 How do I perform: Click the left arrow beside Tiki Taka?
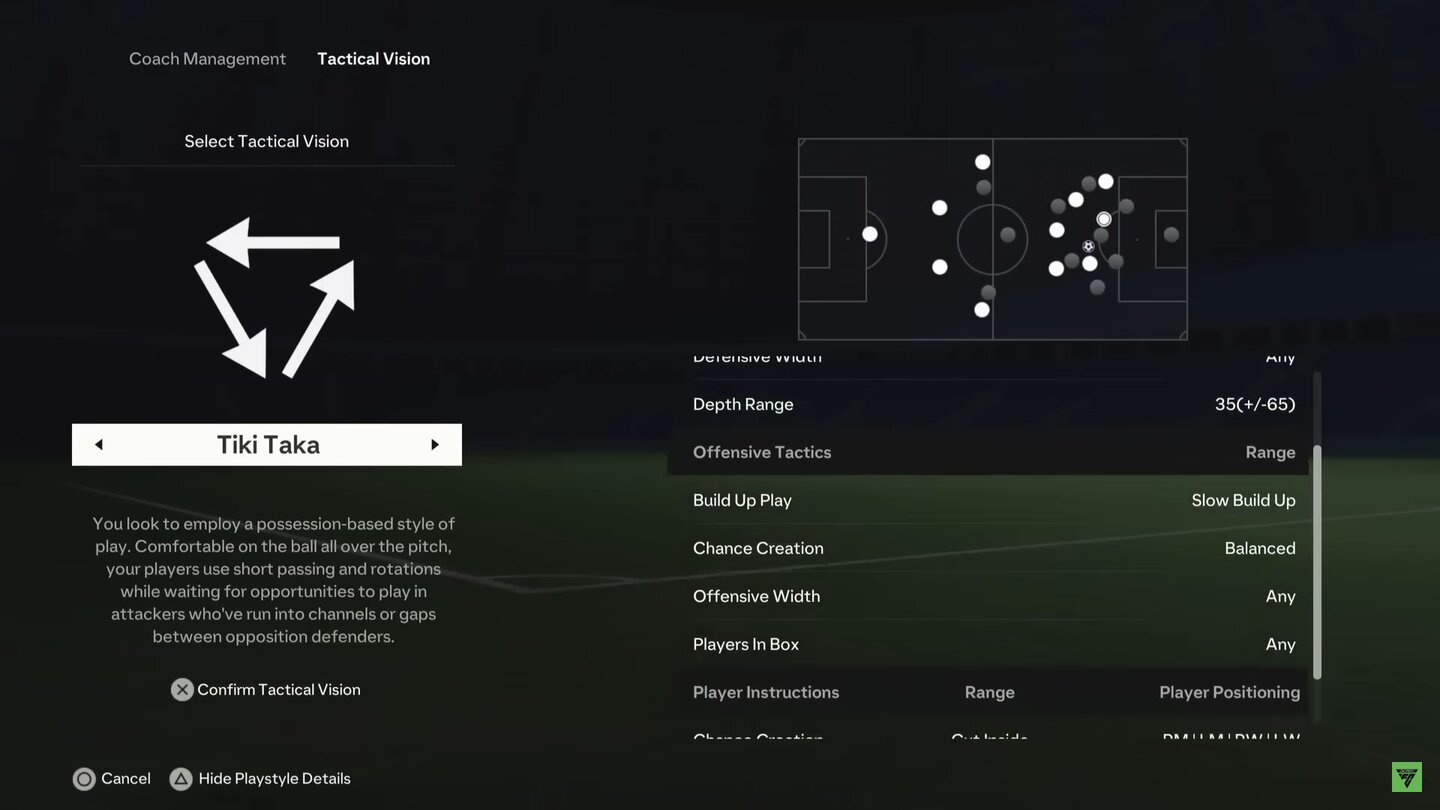pos(99,445)
